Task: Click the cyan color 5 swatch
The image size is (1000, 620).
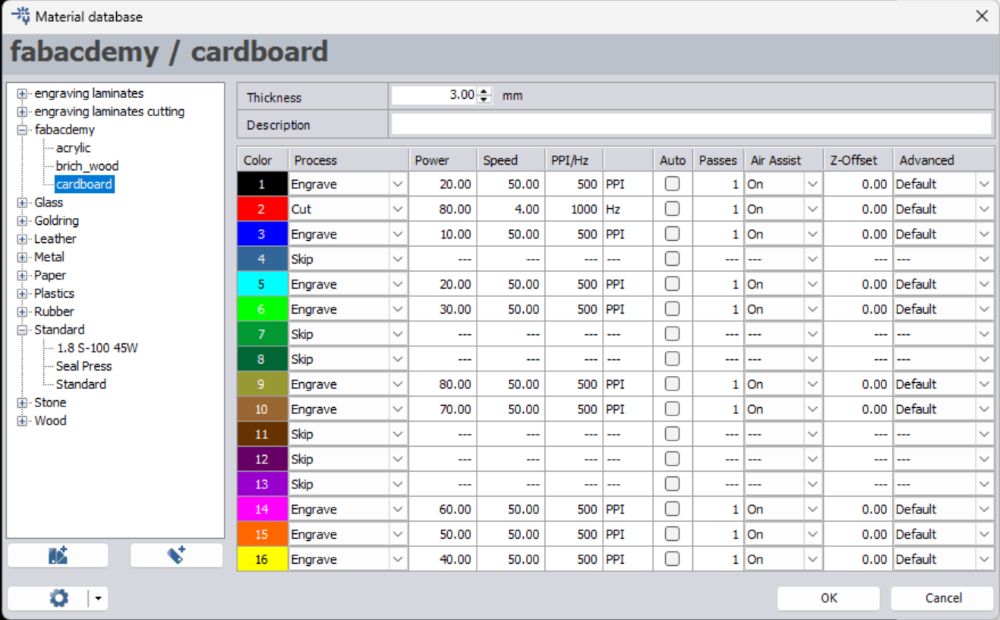Action: pyautogui.click(x=262, y=284)
